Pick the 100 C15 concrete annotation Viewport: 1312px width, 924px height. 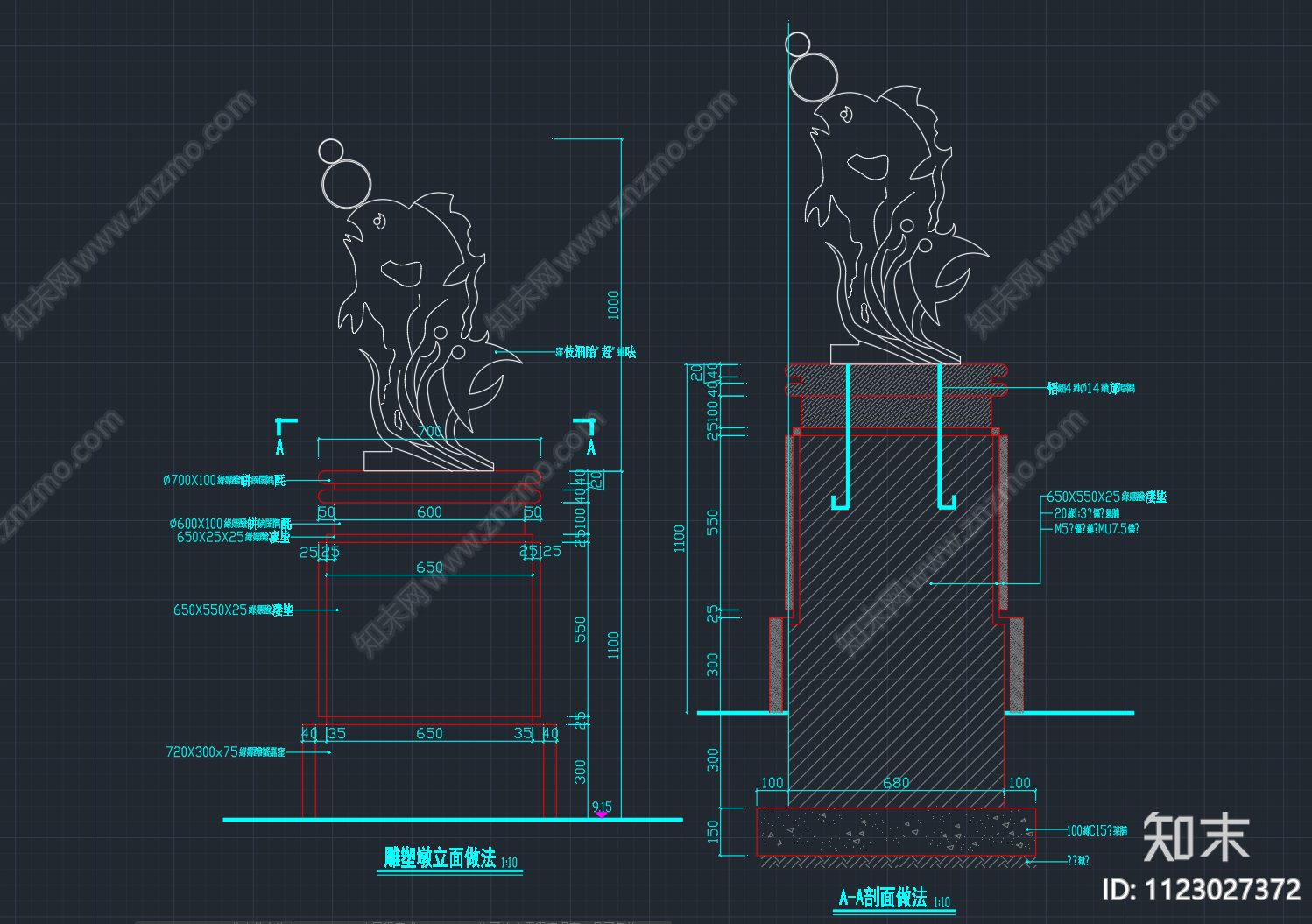[1097, 829]
